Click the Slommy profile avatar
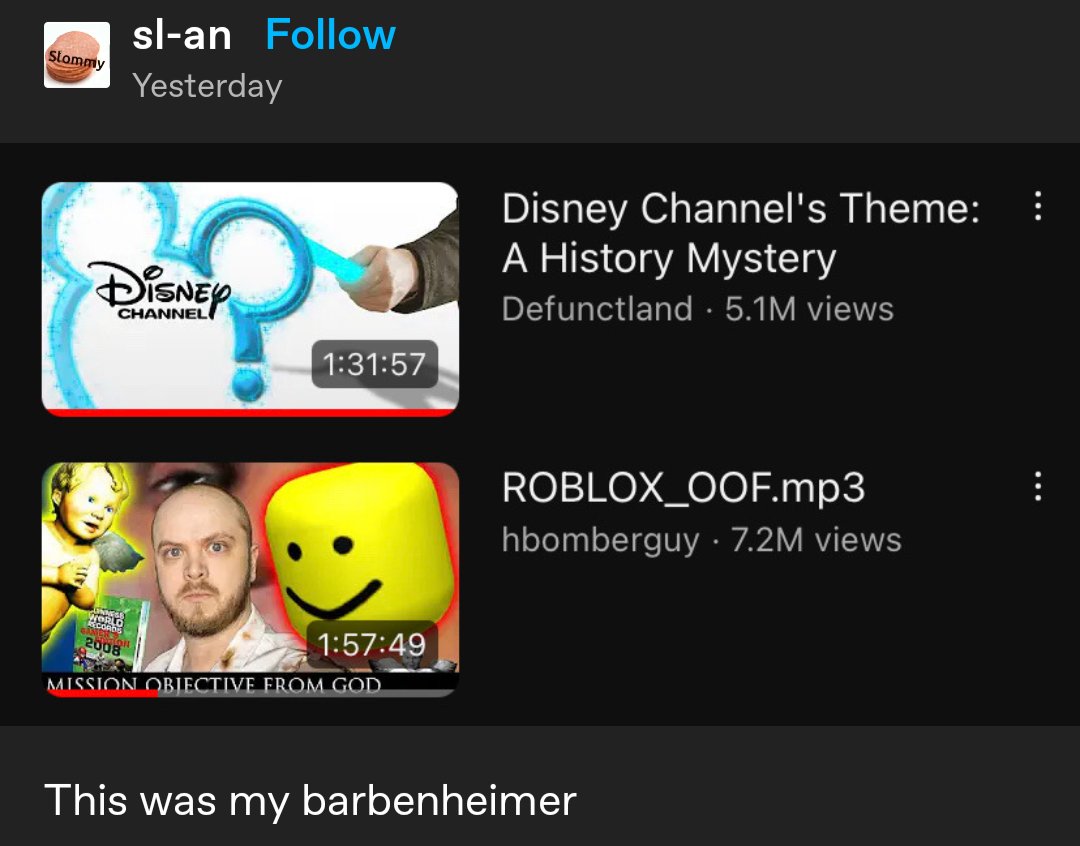Screen dimensions: 1080x846 click(x=76, y=55)
